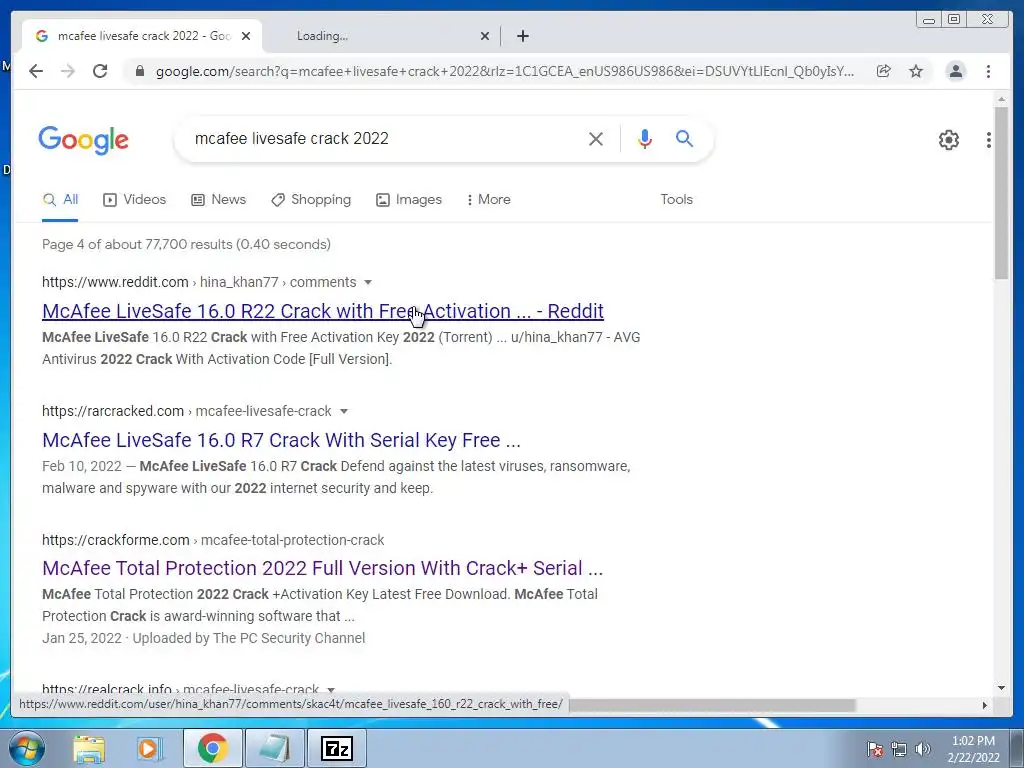
Task: Open the Chrome three-dot menu
Action: click(988, 71)
